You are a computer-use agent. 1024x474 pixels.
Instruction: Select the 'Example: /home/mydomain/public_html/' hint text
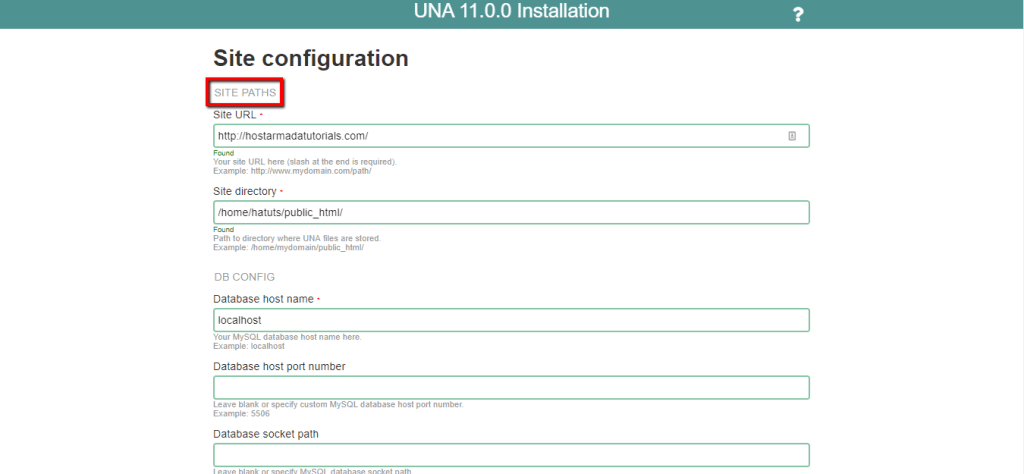289,247
